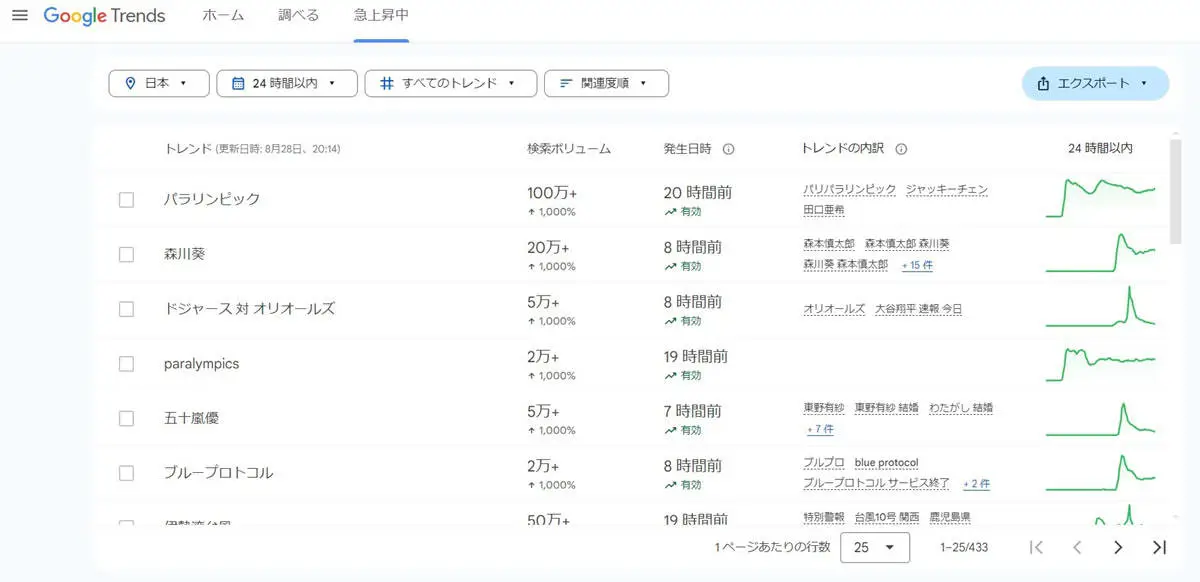Click the 20 時間前 start time
Screen dimensions: 1200x582
pyautogui.click(x=697, y=193)
